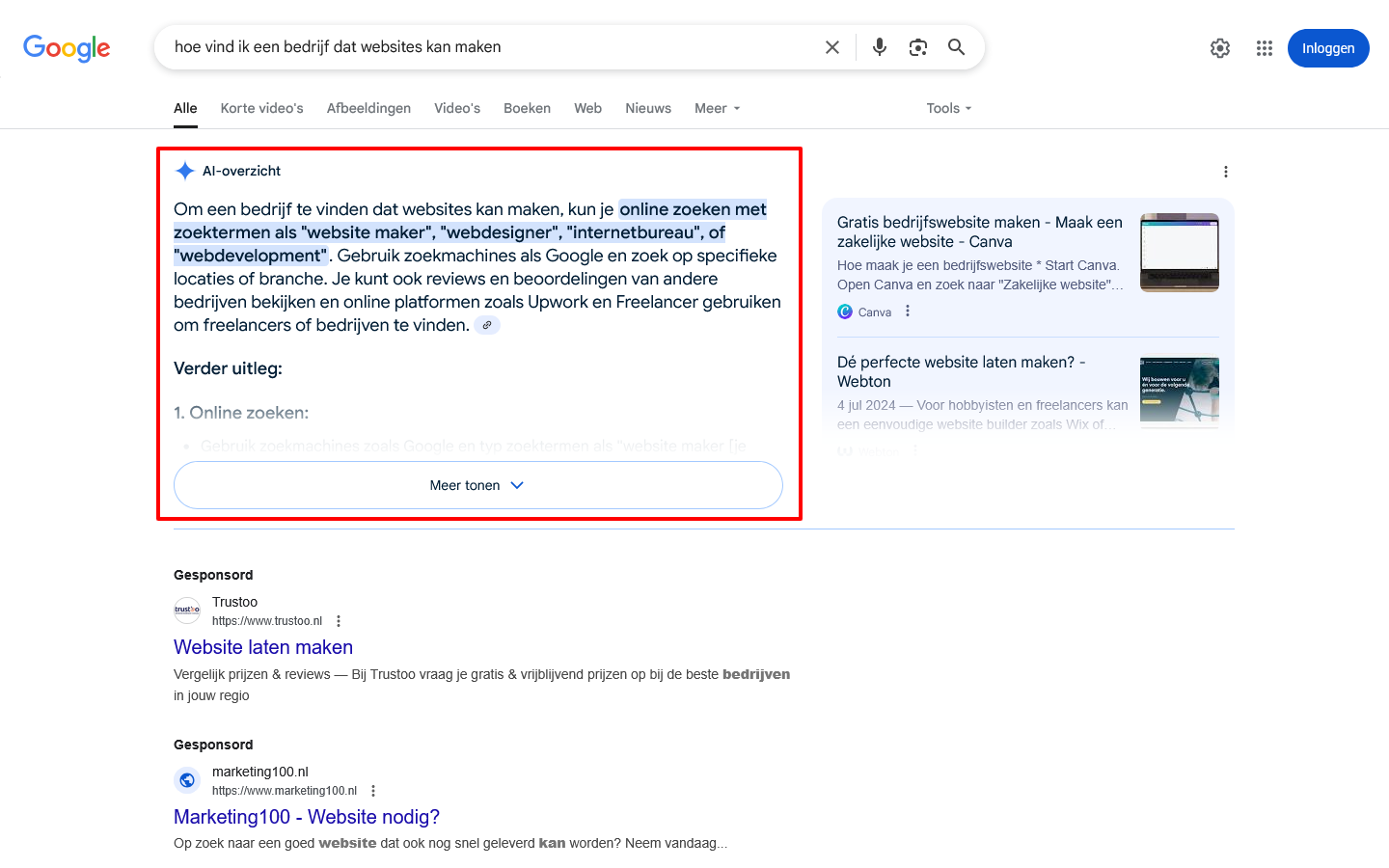
Task: Start voice search with the microphone icon
Action: pos(880,47)
